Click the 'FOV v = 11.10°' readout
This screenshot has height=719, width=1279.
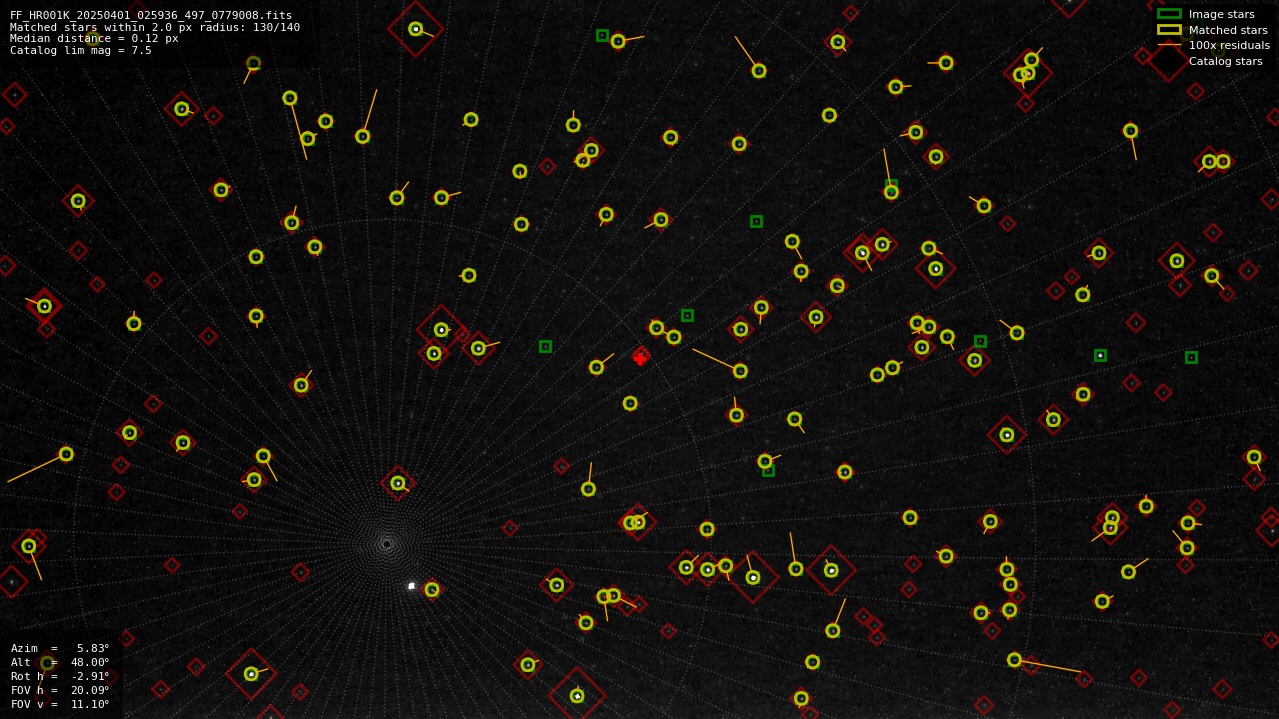click(60, 704)
